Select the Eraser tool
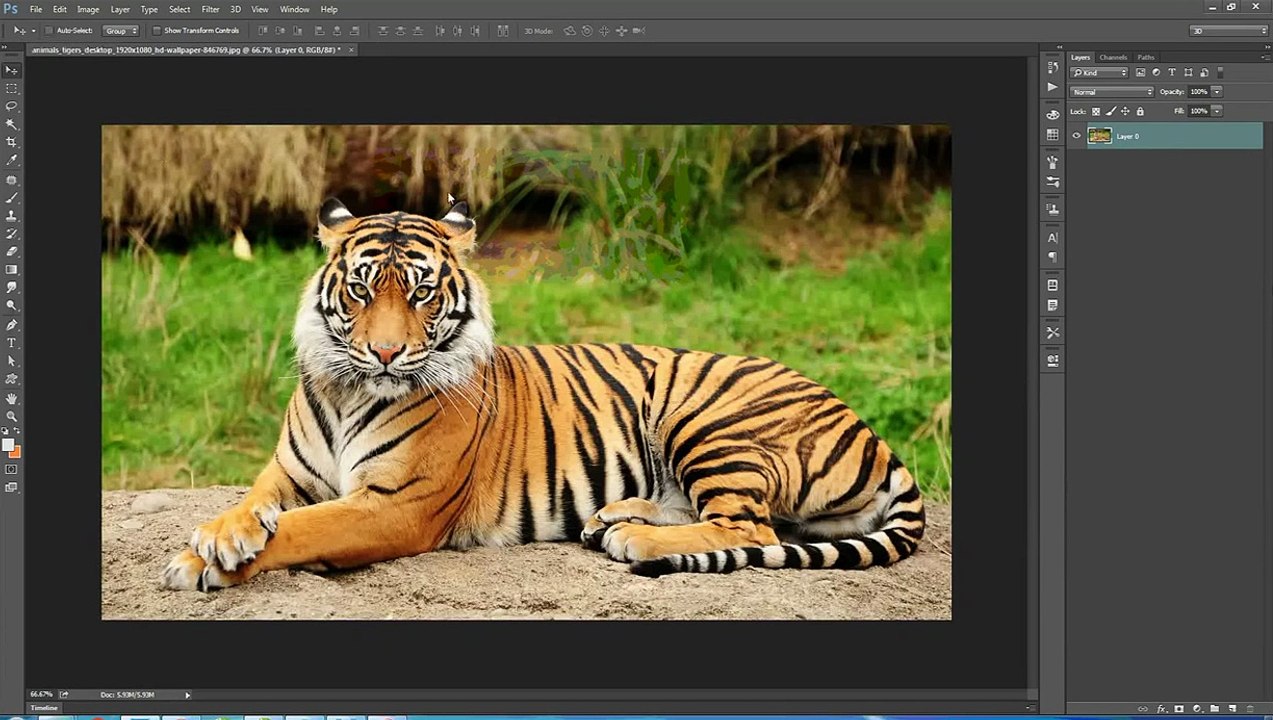 [x=11, y=252]
